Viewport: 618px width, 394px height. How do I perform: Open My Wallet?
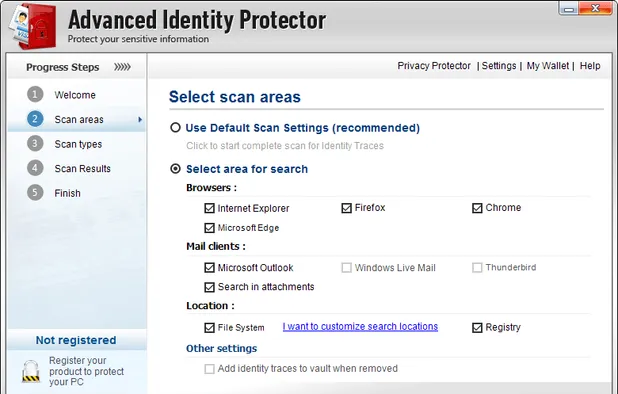click(x=547, y=66)
